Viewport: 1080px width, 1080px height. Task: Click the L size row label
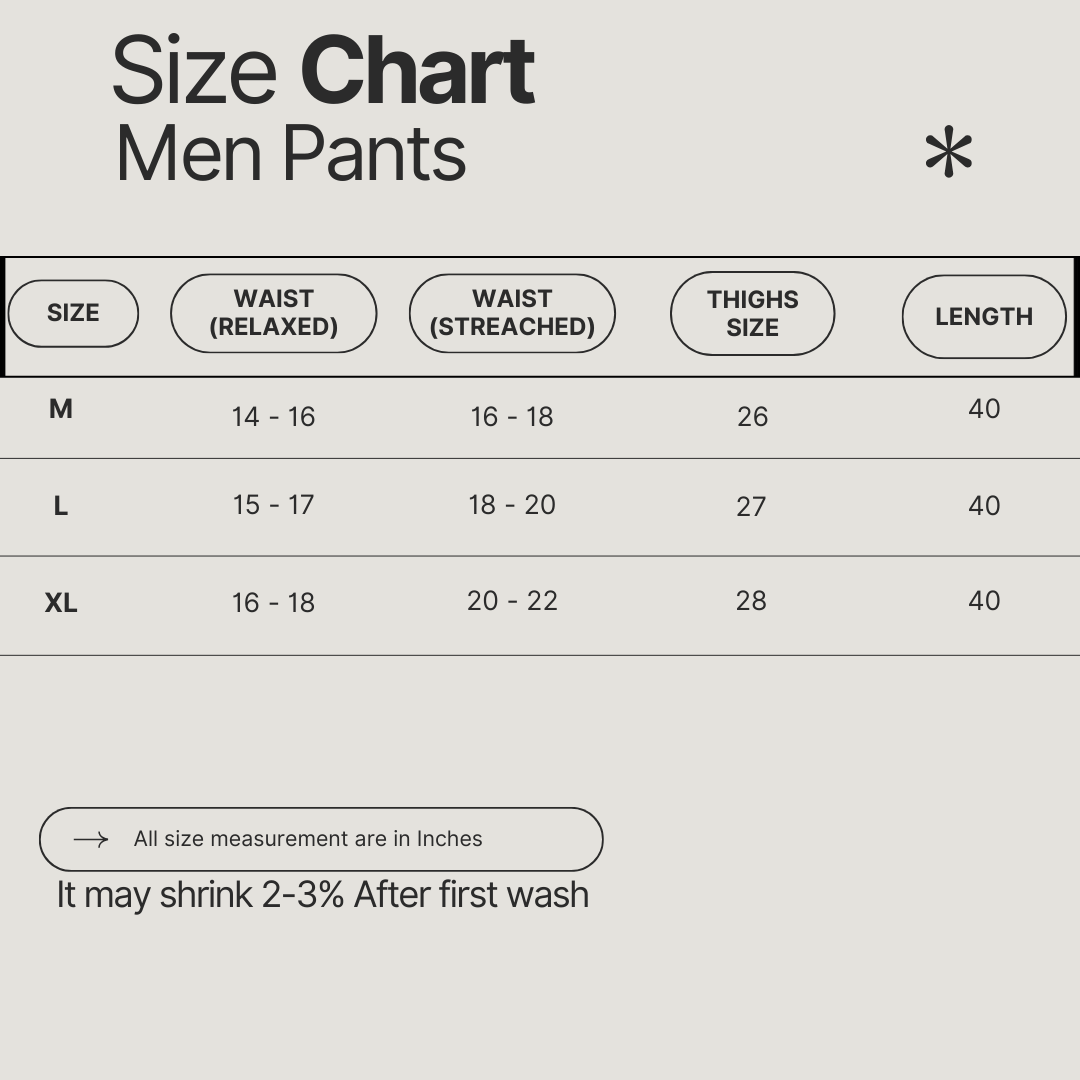61,506
